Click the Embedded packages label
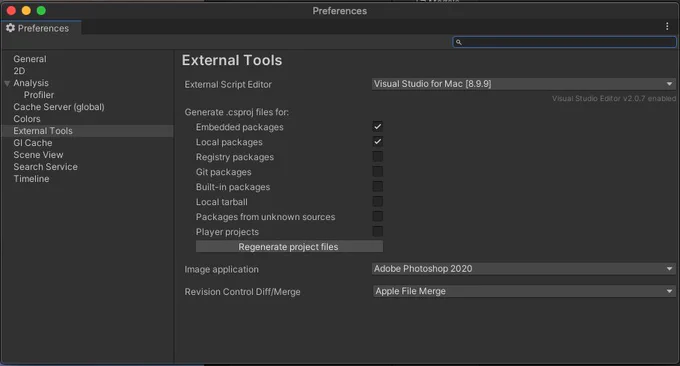Screen dimensions: 680x366 [x=239, y=127]
